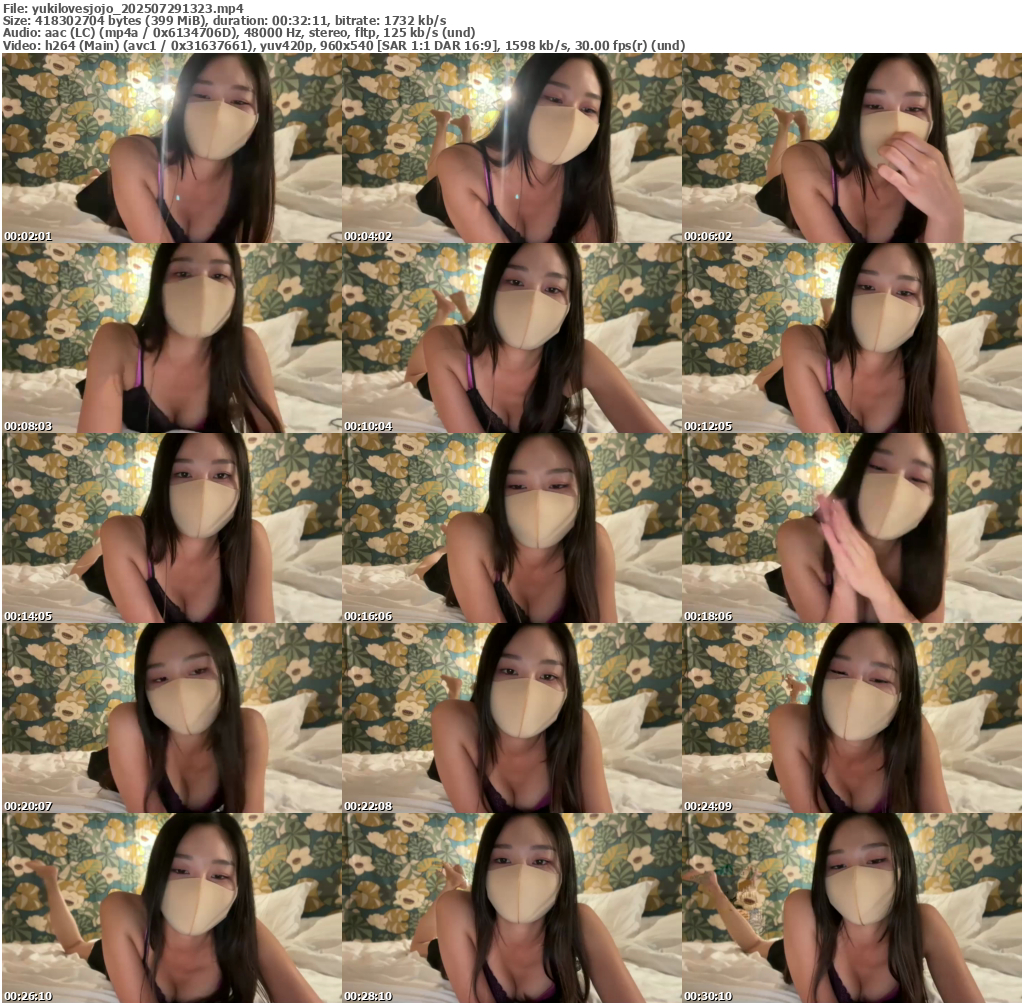Click the Size and duration info line

(x=225, y=20)
